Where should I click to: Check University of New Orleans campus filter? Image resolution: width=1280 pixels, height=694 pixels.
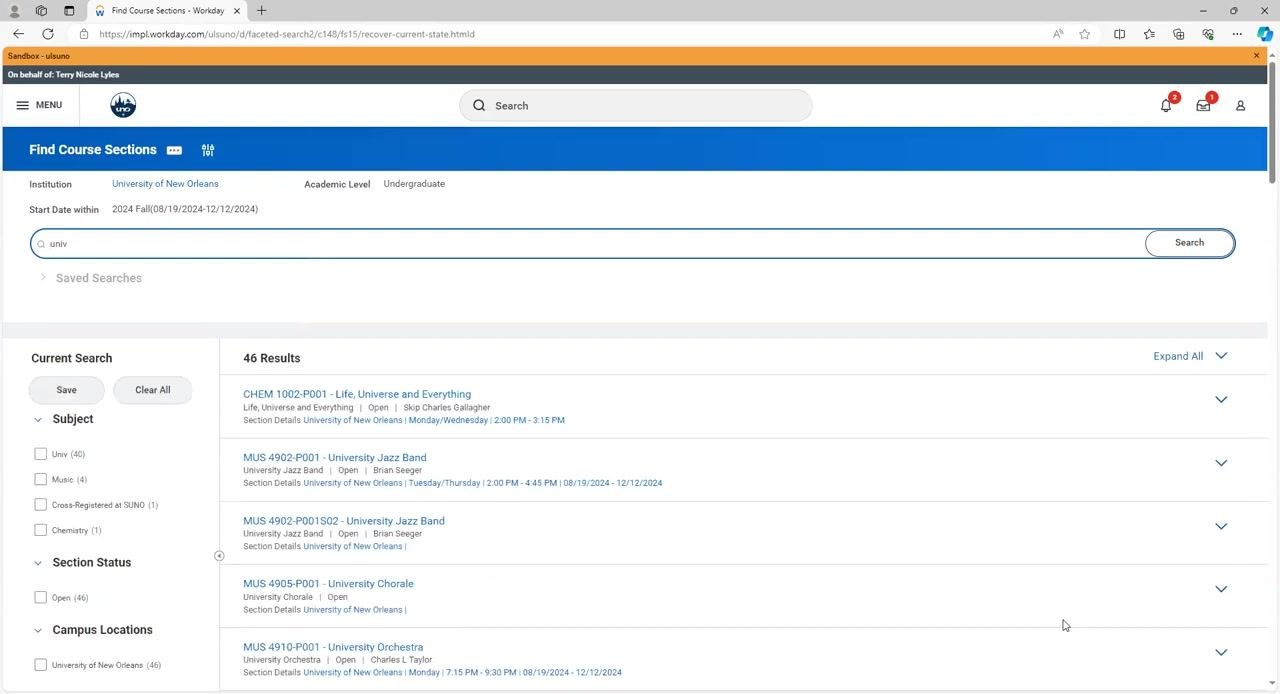point(40,665)
